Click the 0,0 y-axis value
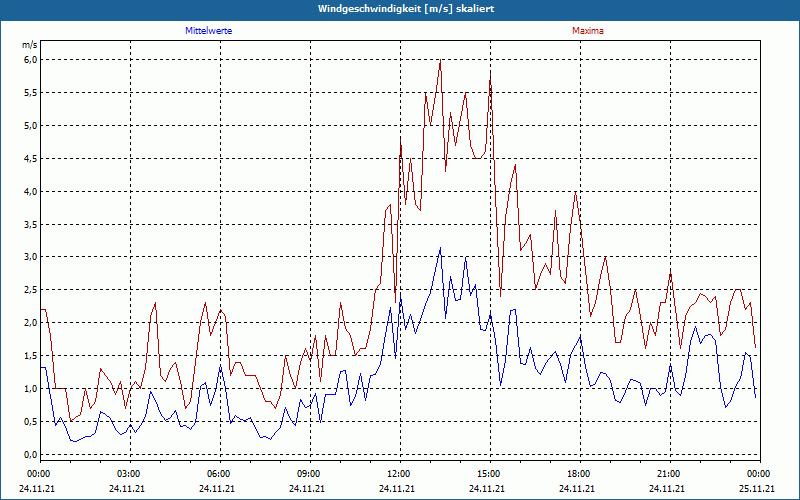 (31, 455)
